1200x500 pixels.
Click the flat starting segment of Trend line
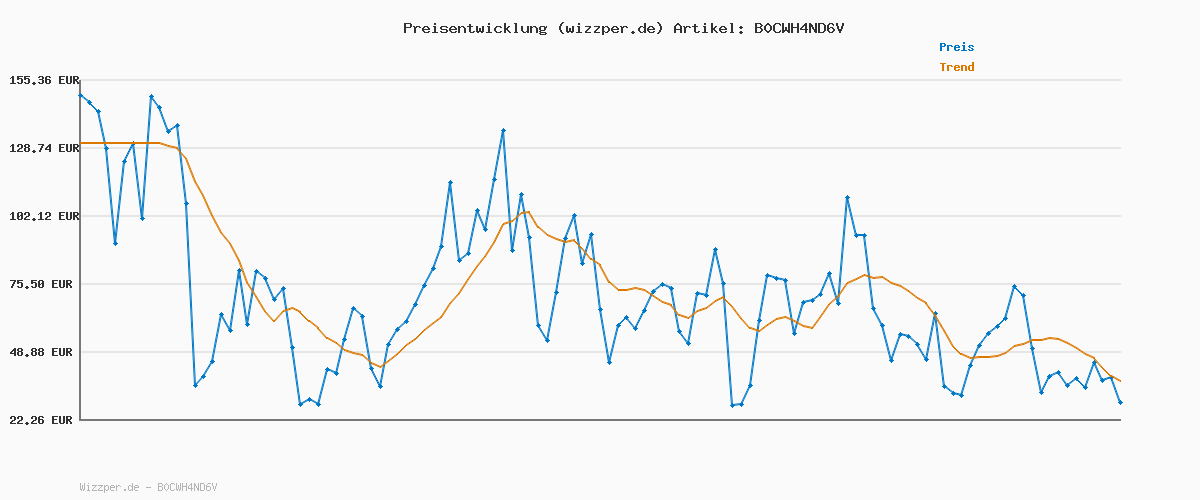[x=118, y=143]
